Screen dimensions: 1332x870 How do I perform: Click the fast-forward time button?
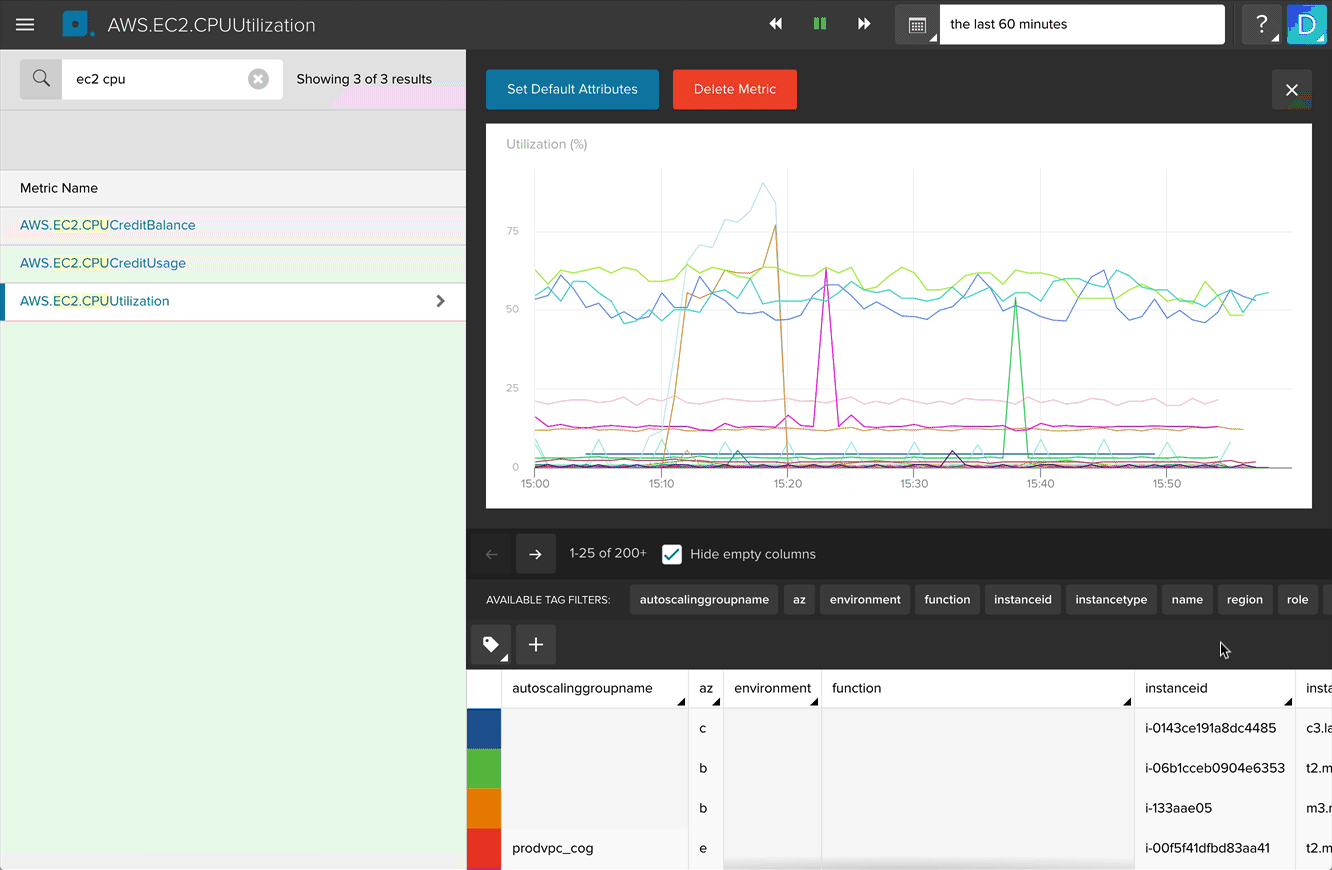click(x=864, y=24)
